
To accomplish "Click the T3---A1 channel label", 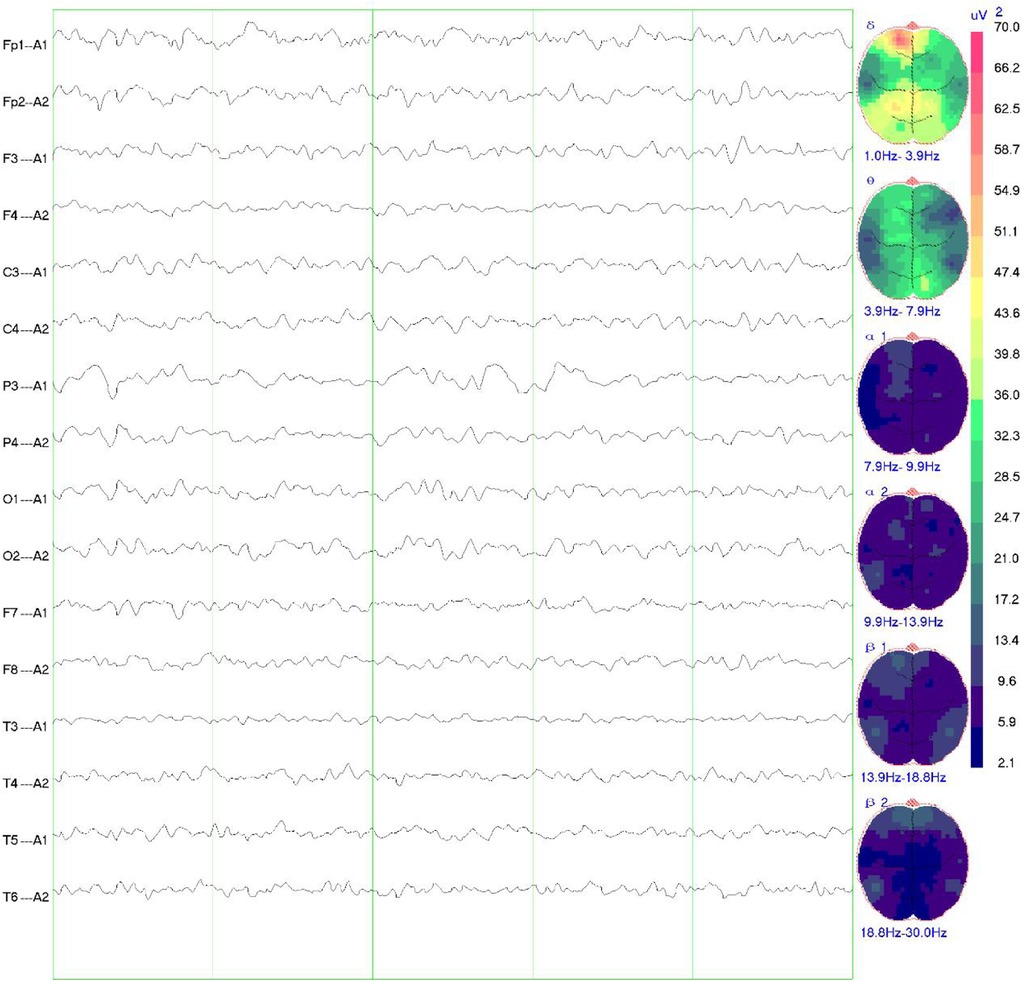I will [x=25, y=726].
